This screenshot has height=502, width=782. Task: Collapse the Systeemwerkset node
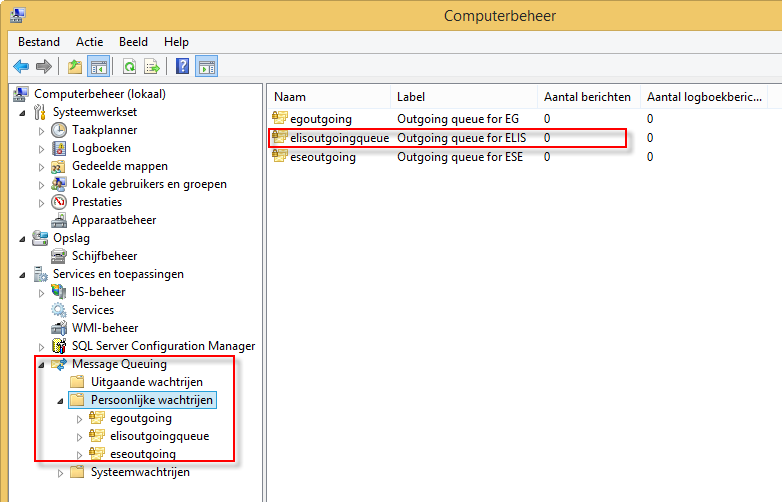[22, 113]
